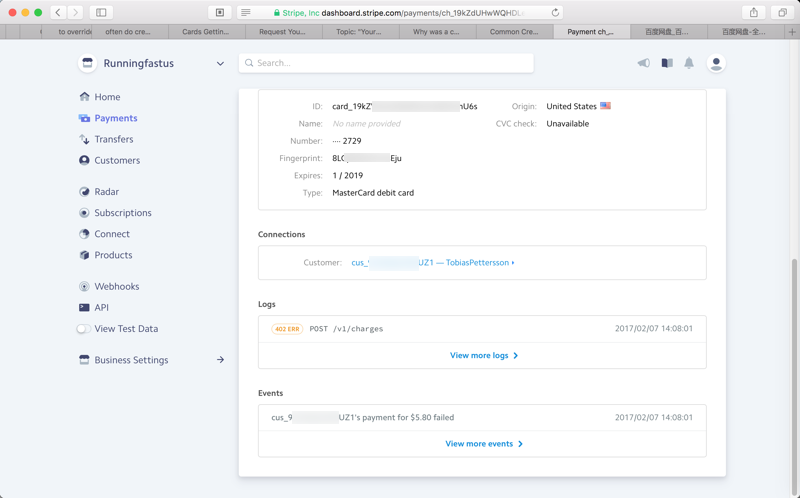Screen dimensions: 800x498
Task: Click View more logs link
Action: 484,355
